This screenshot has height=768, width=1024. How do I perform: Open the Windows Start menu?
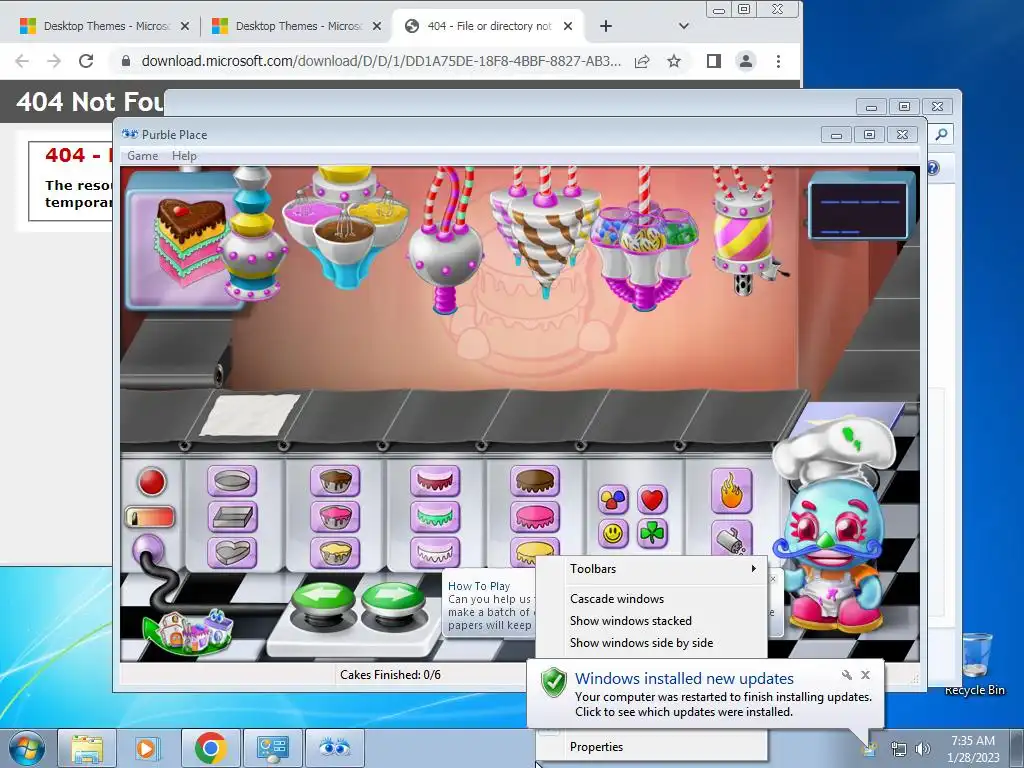pos(27,748)
